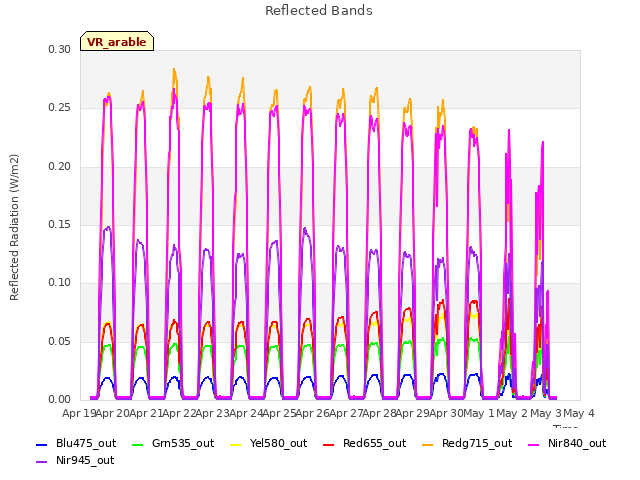Click the 0.30 y-axis tick label
The height and width of the screenshot is (480, 640).
coord(60,49)
